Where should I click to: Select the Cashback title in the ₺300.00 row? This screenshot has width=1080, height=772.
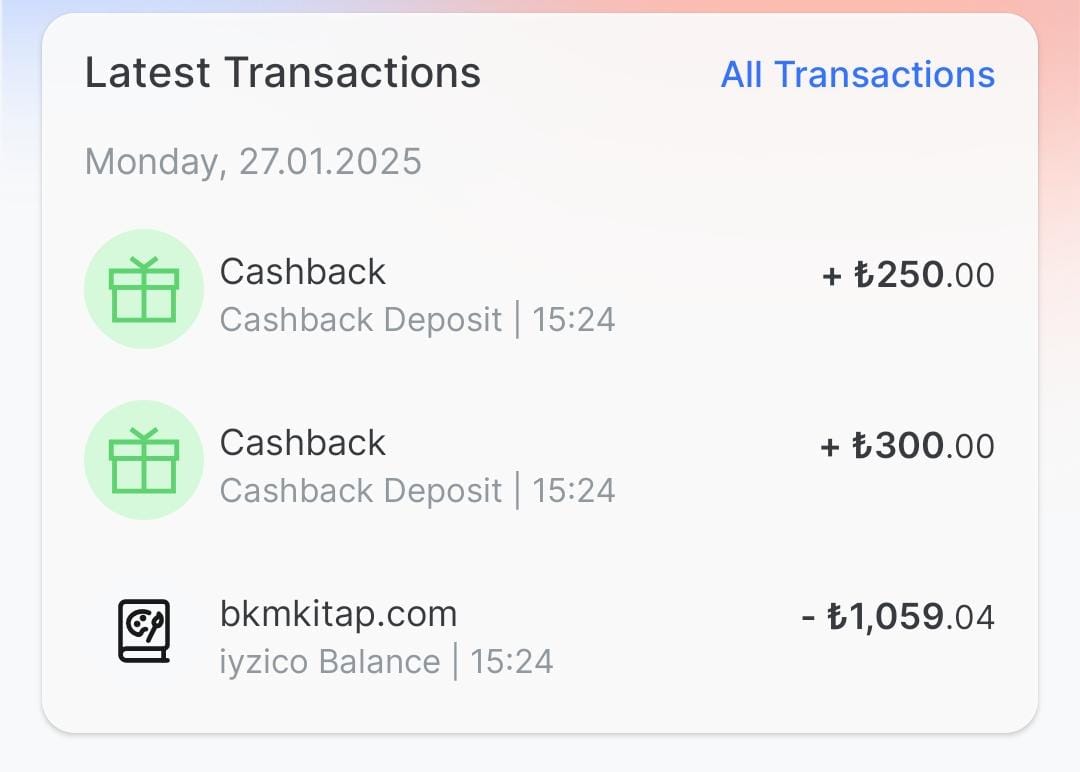(302, 443)
